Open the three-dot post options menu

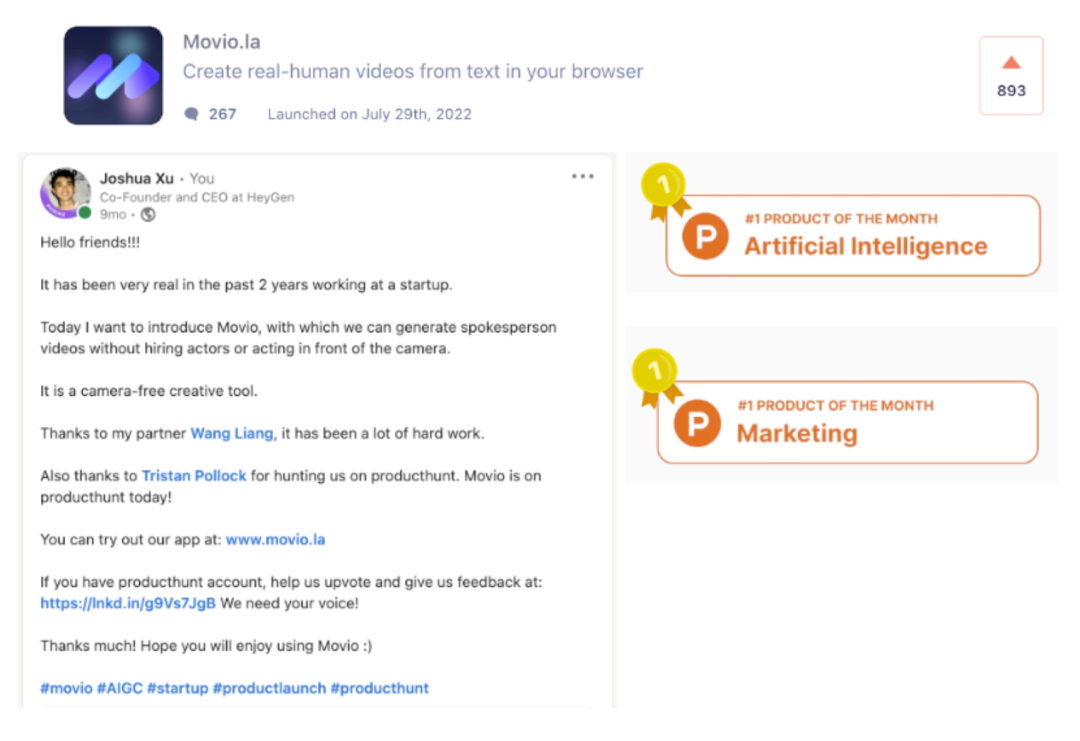[x=582, y=177]
